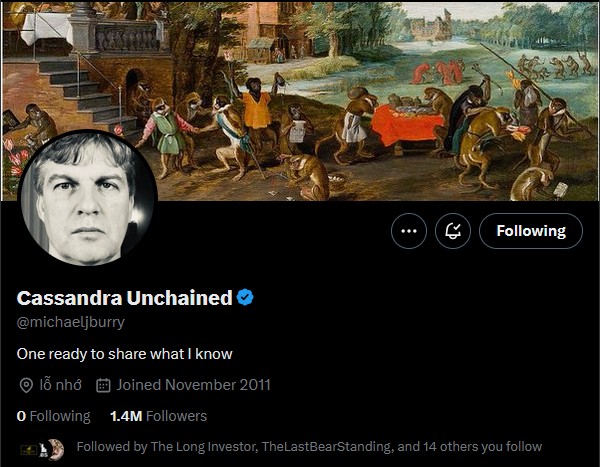Screen dimensions: 600x467
Task: Click the bio line 'One ready to share'
Action: (x=125, y=354)
